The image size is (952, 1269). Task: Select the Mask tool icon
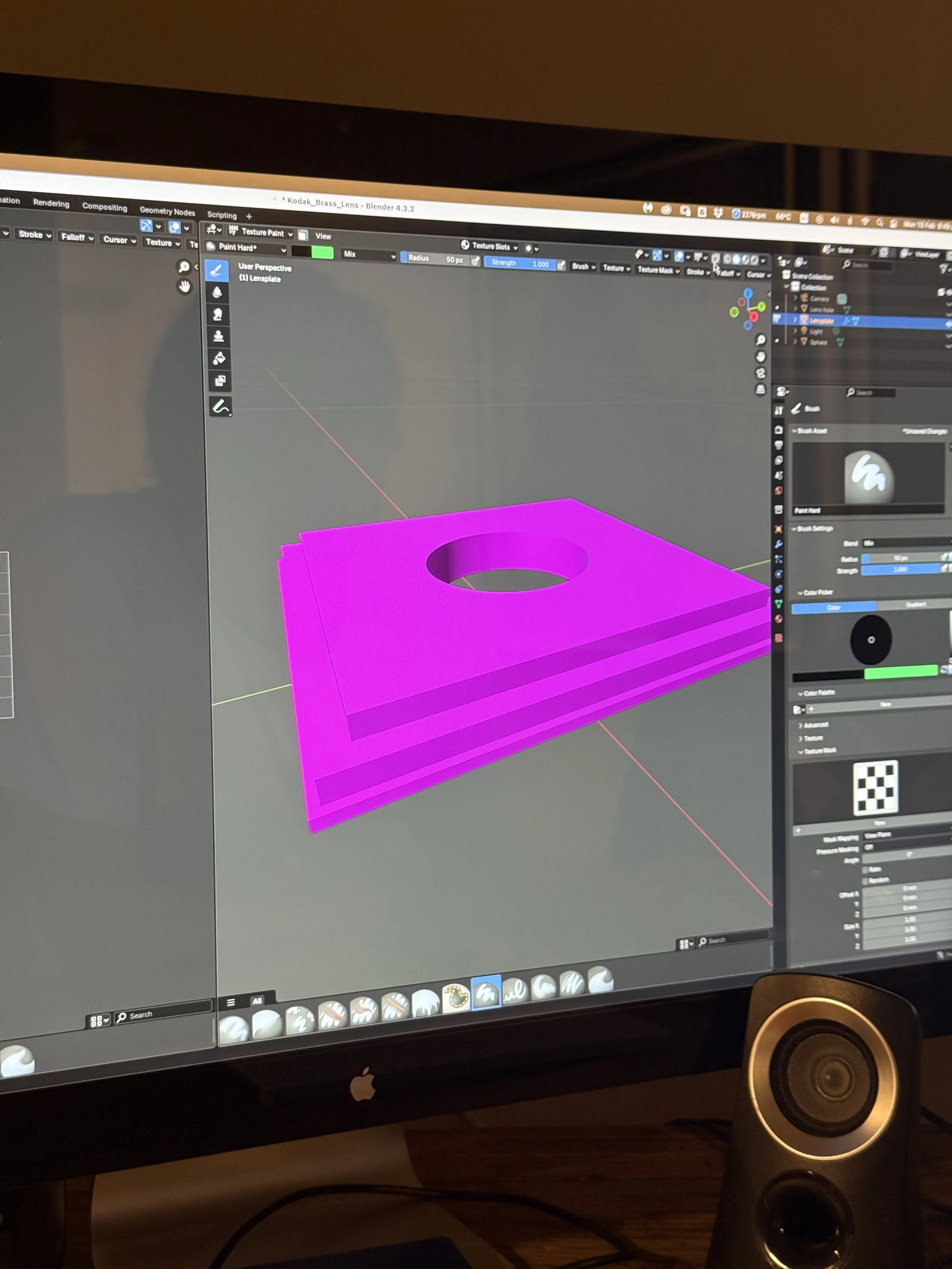click(220, 380)
